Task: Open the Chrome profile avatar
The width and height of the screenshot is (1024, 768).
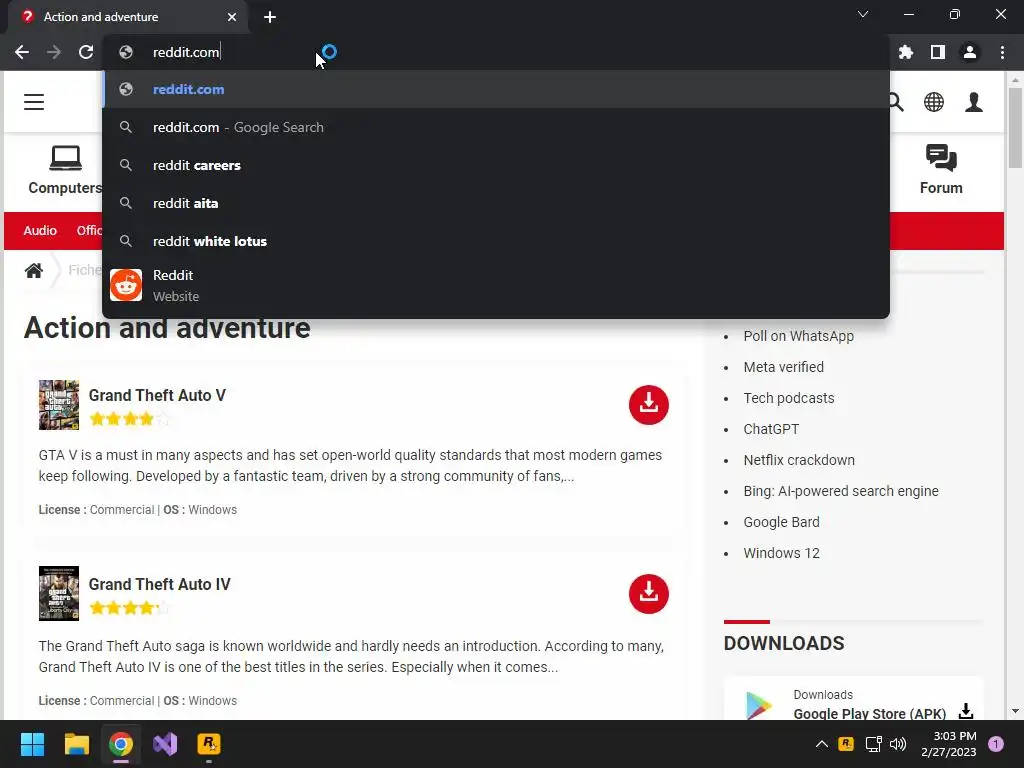Action: [970, 52]
